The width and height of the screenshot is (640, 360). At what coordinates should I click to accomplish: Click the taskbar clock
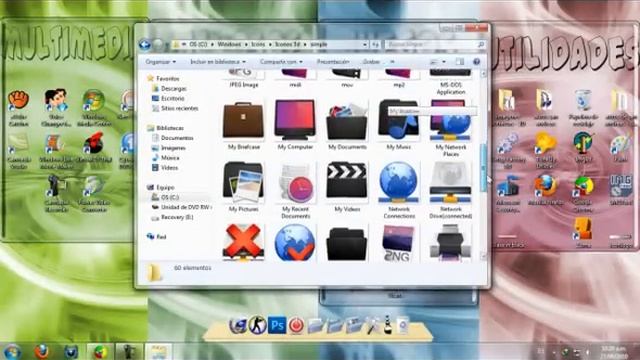(x=614, y=352)
